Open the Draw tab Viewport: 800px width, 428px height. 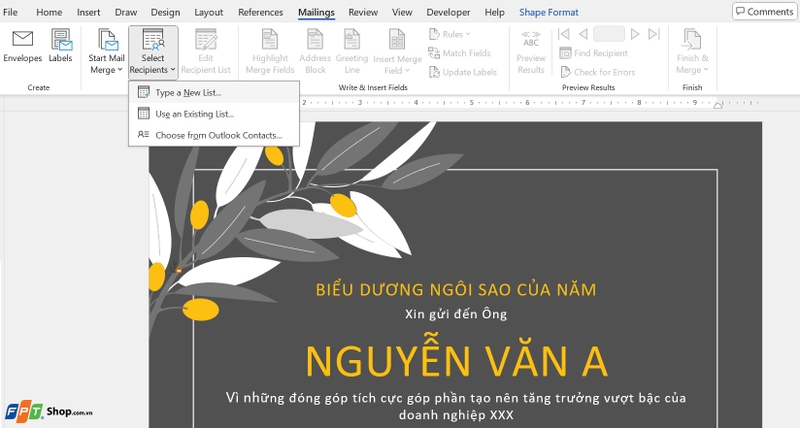126,12
